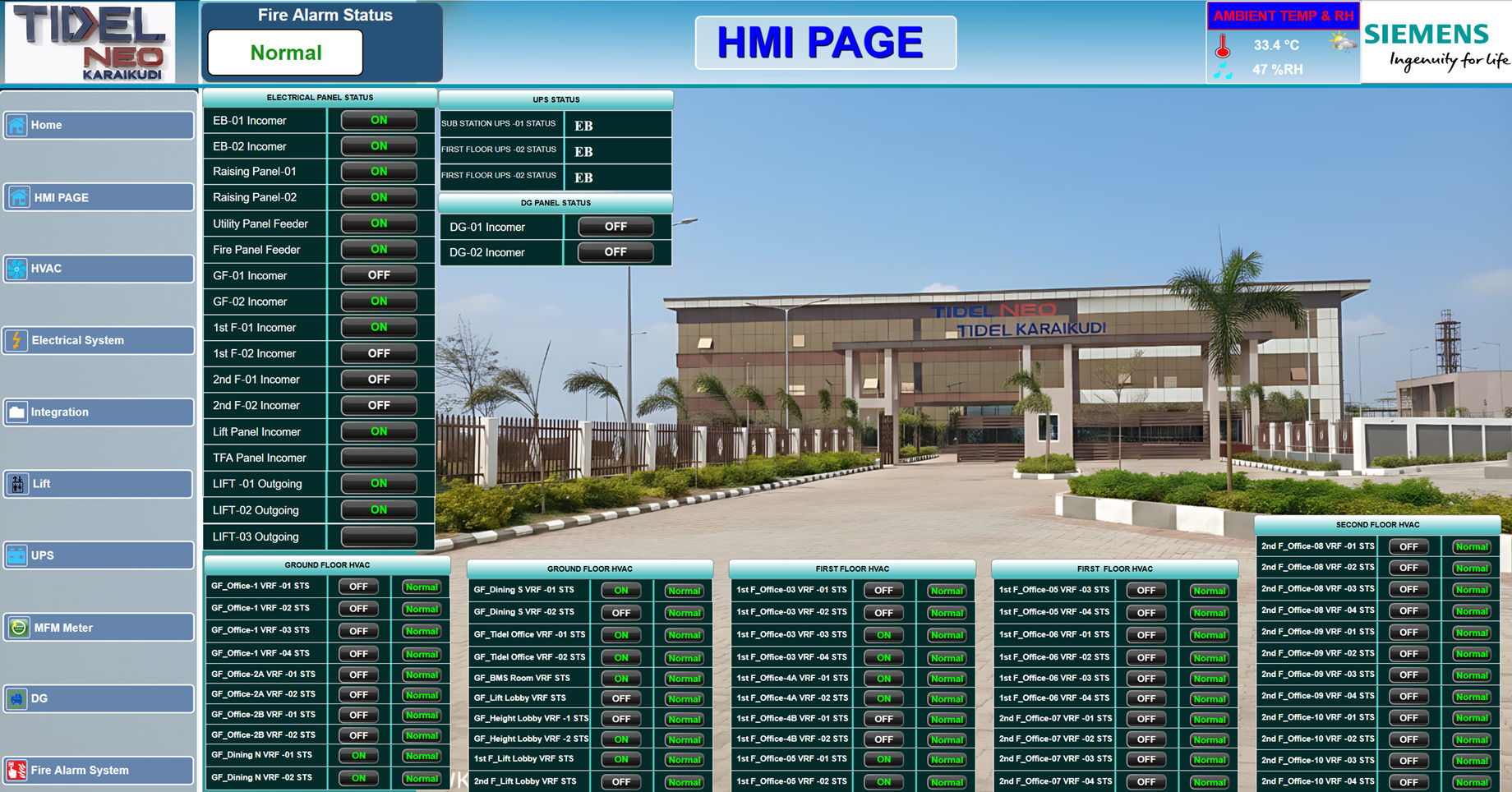Click the AMBIENT TEMP & RH header
1512x792 pixels.
point(1283,16)
